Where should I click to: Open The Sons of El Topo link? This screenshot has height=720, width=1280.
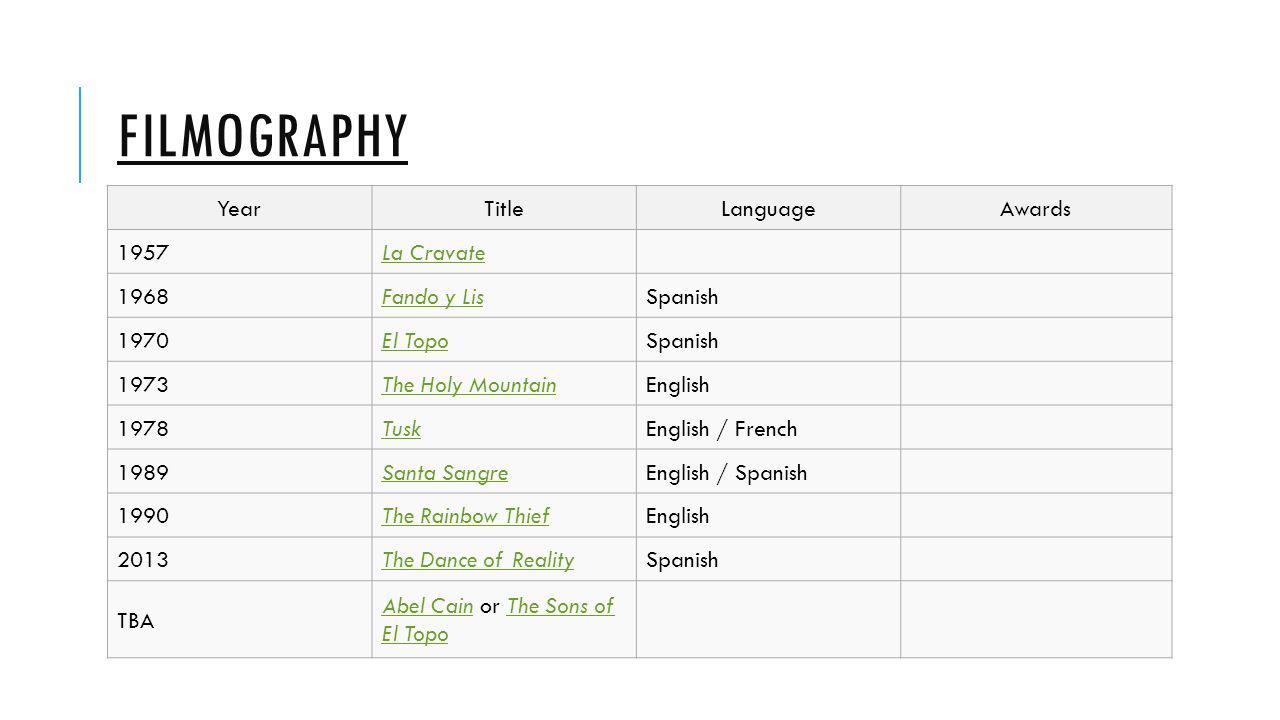pos(498,620)
